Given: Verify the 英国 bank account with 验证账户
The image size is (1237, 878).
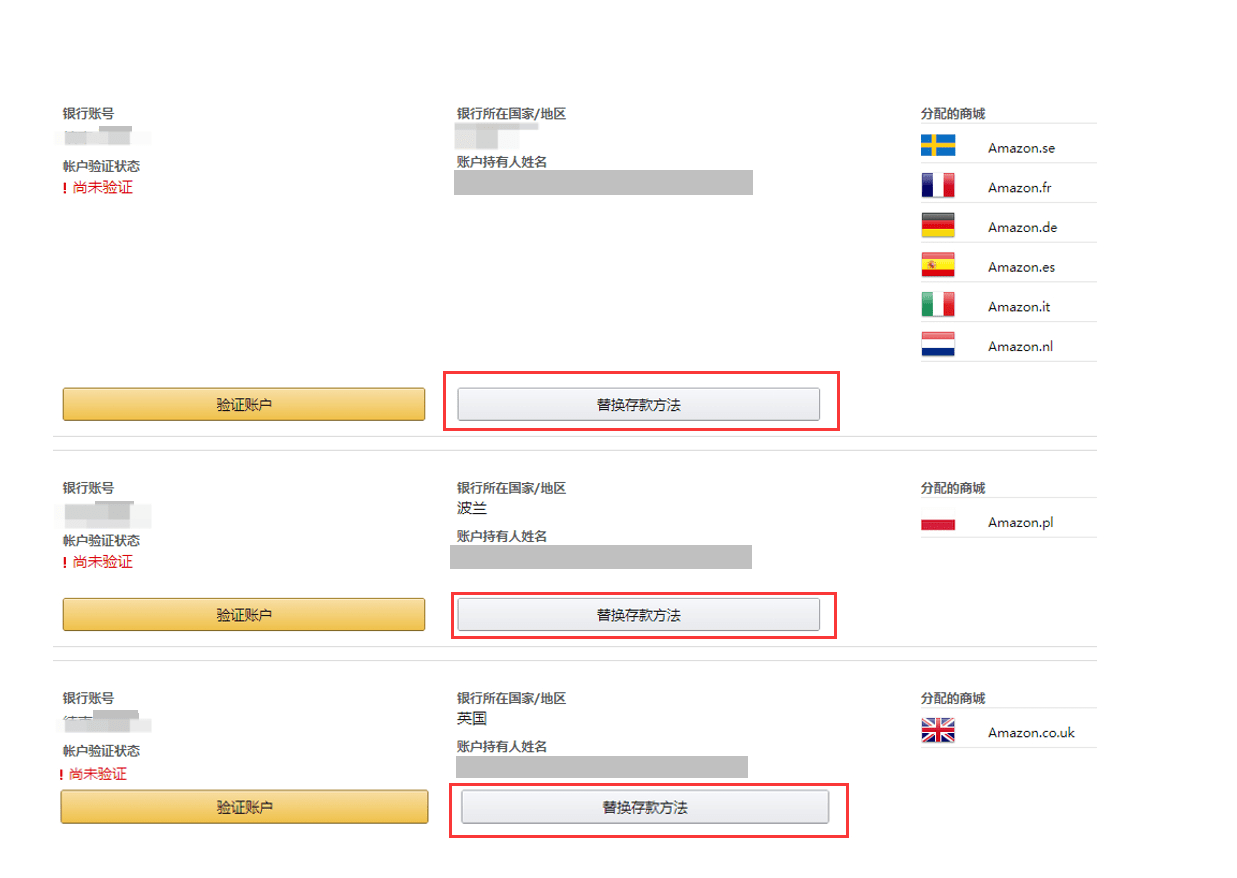Looking at the screenshot, I should click(244, 807).
